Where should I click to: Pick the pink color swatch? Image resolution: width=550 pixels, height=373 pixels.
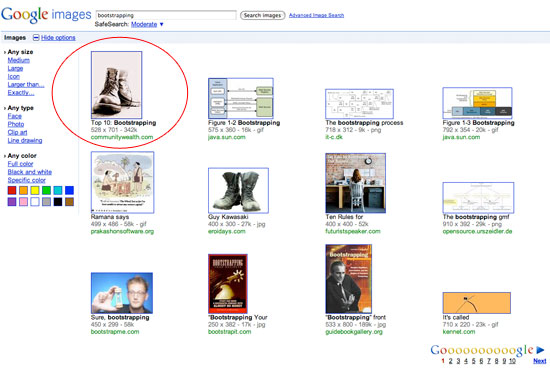coord(24,202)
